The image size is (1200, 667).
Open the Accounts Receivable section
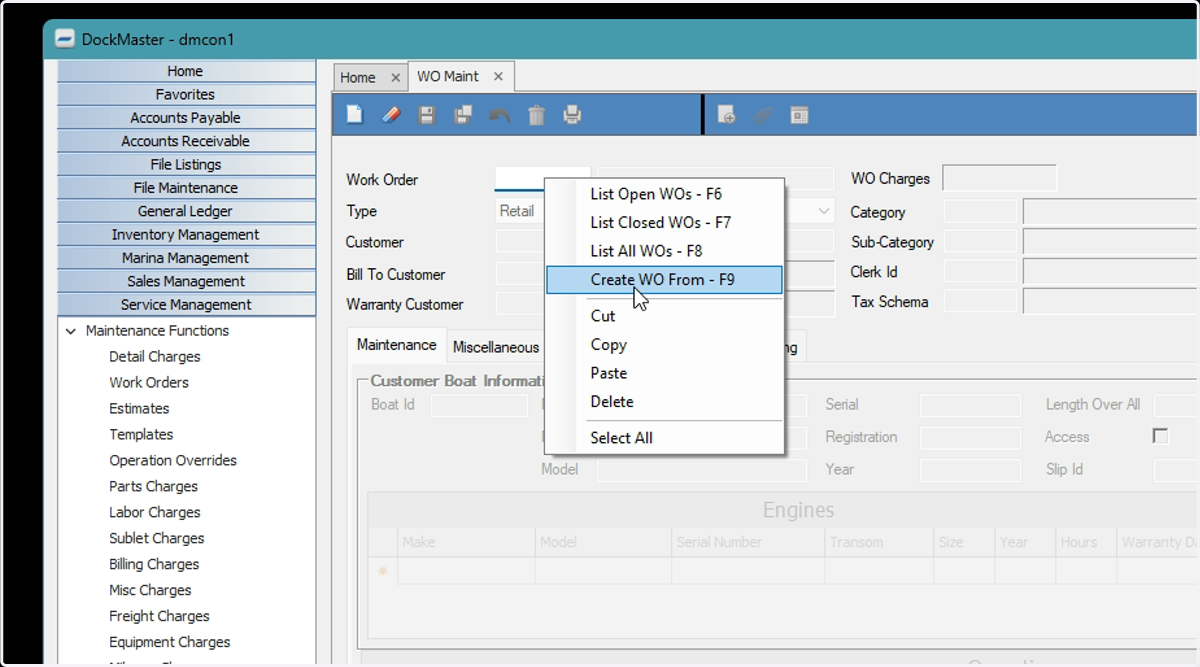tap(185, 141)
